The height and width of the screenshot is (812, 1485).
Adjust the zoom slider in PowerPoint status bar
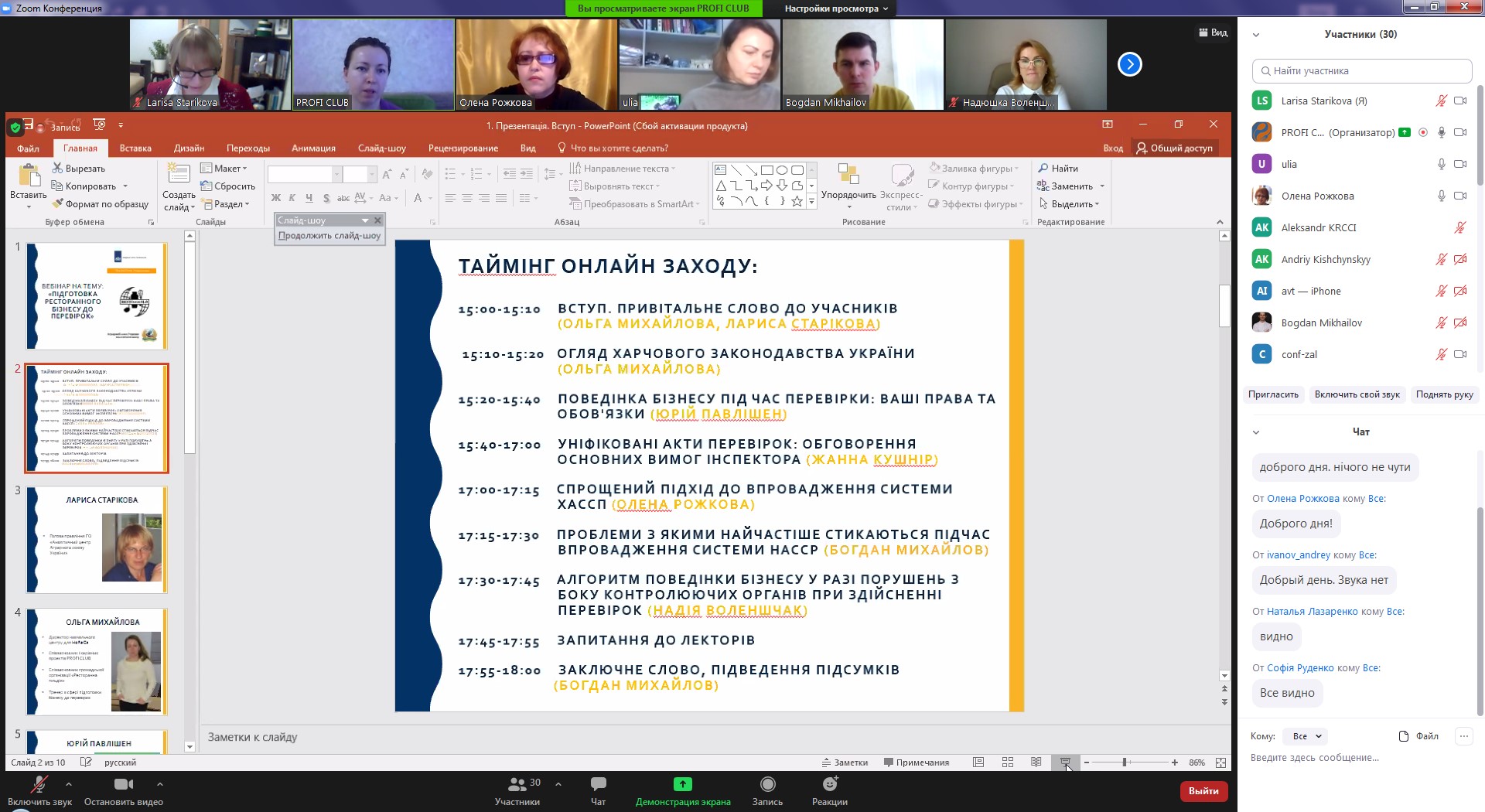1125,763
